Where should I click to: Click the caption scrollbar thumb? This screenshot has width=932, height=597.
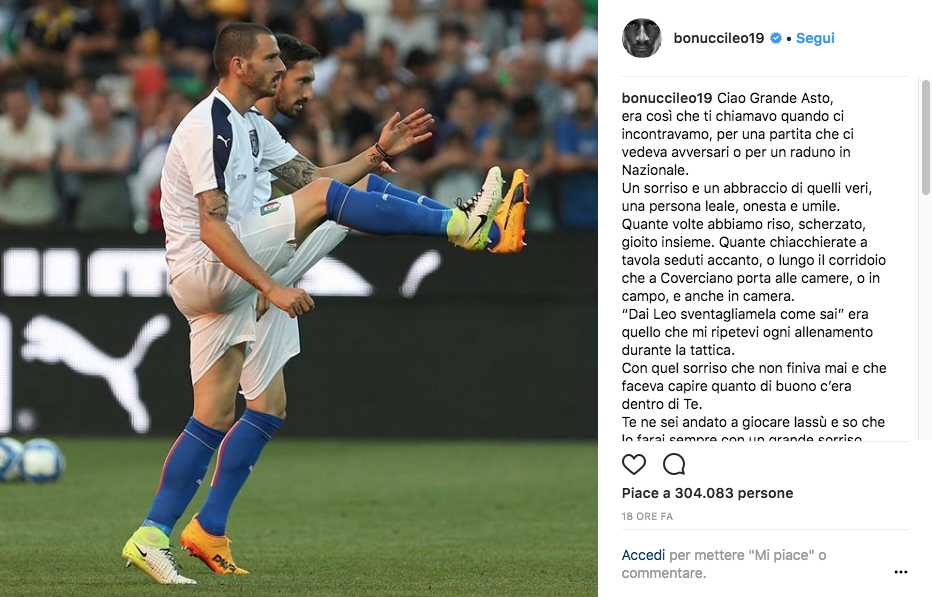coord(925,137)
